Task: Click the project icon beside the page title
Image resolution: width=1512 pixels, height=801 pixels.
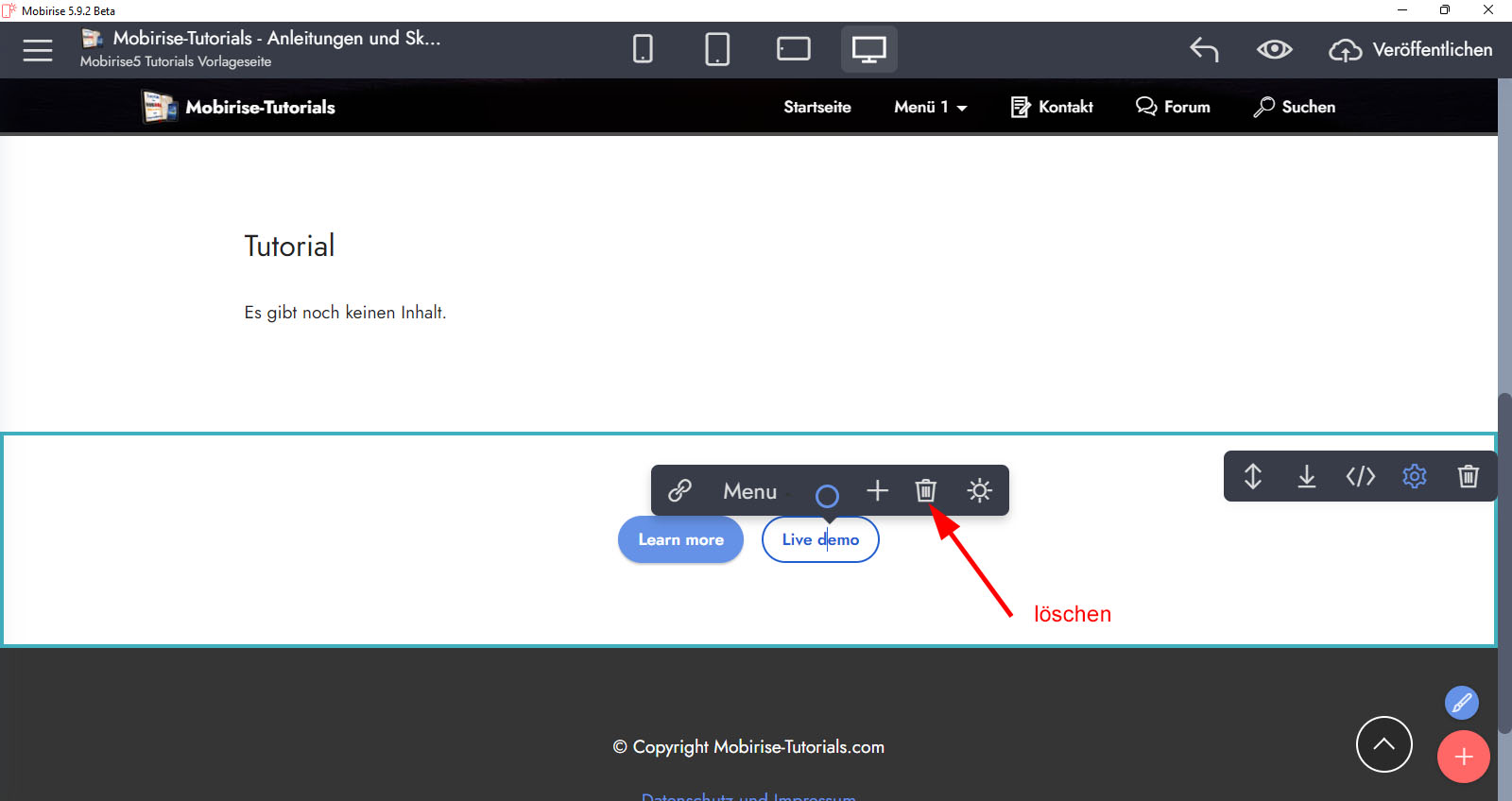Action: click(x=92, y=39)
